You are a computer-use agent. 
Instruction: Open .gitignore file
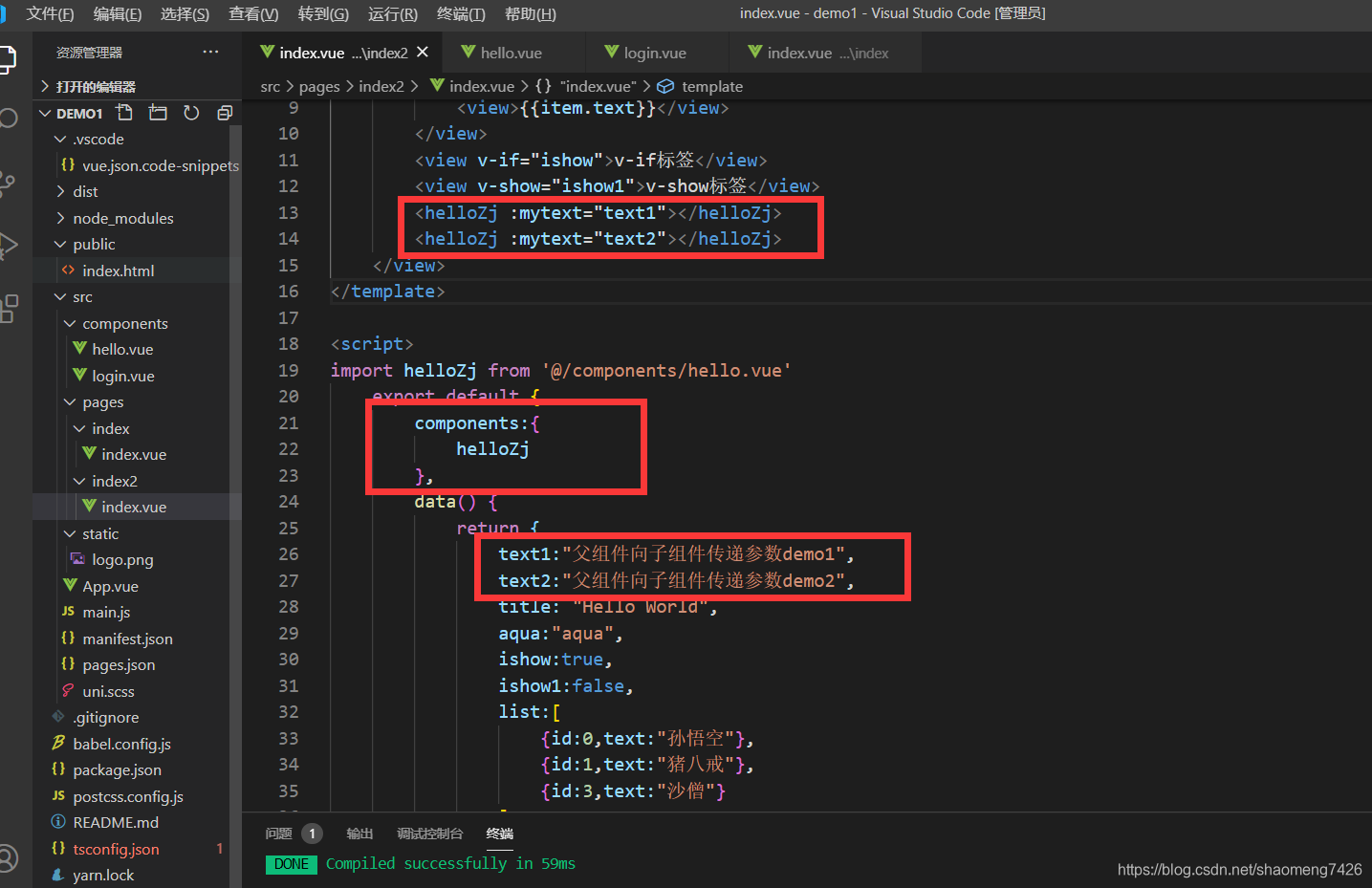pos(105,717)
